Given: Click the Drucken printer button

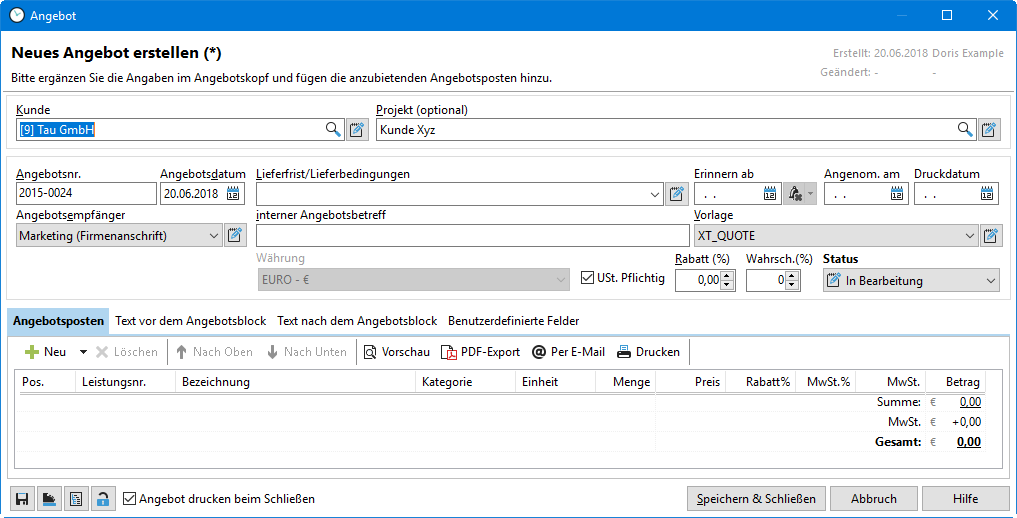Looking at the screenshot, I should [648, 352].
